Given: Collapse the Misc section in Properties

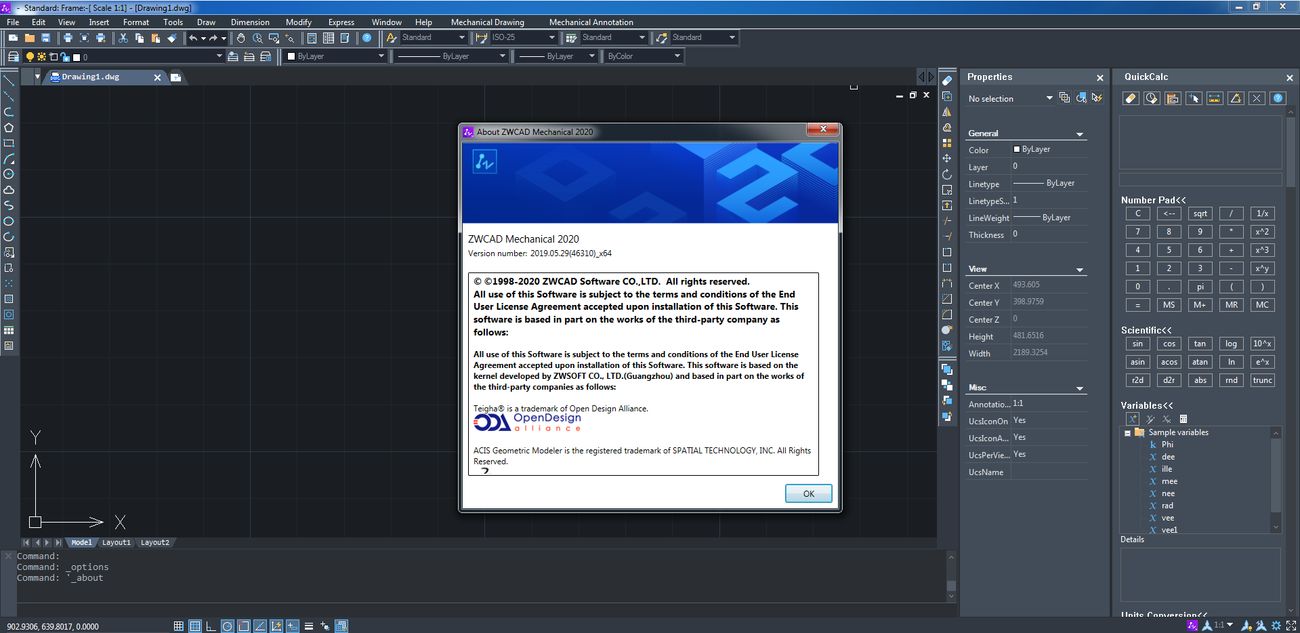Looking at the screenshot, I should (x=1079, y=388).
